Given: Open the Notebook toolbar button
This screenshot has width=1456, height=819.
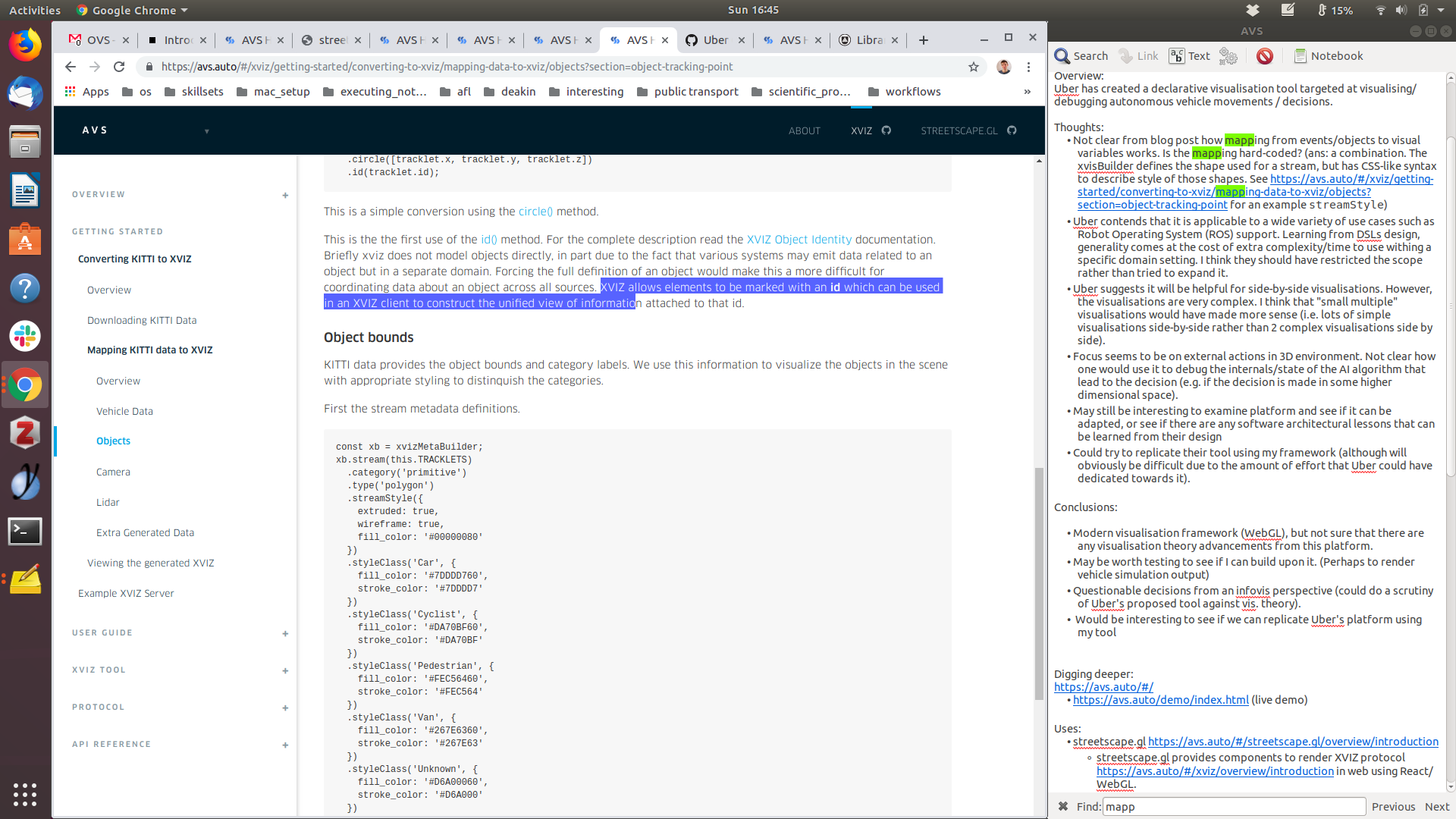Looking at the screenshot, I should [1328, 56].
